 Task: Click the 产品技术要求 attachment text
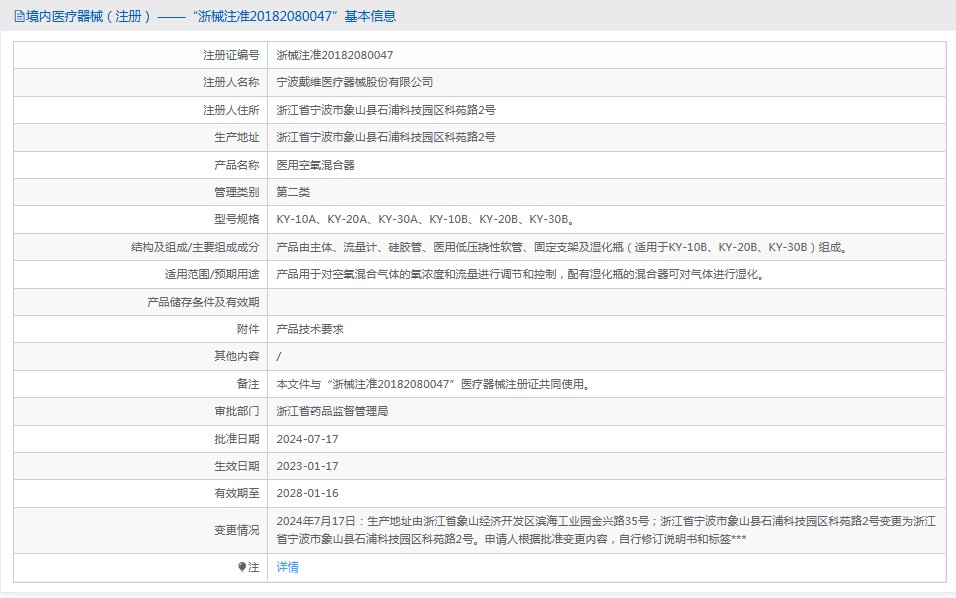coord(310,329)
